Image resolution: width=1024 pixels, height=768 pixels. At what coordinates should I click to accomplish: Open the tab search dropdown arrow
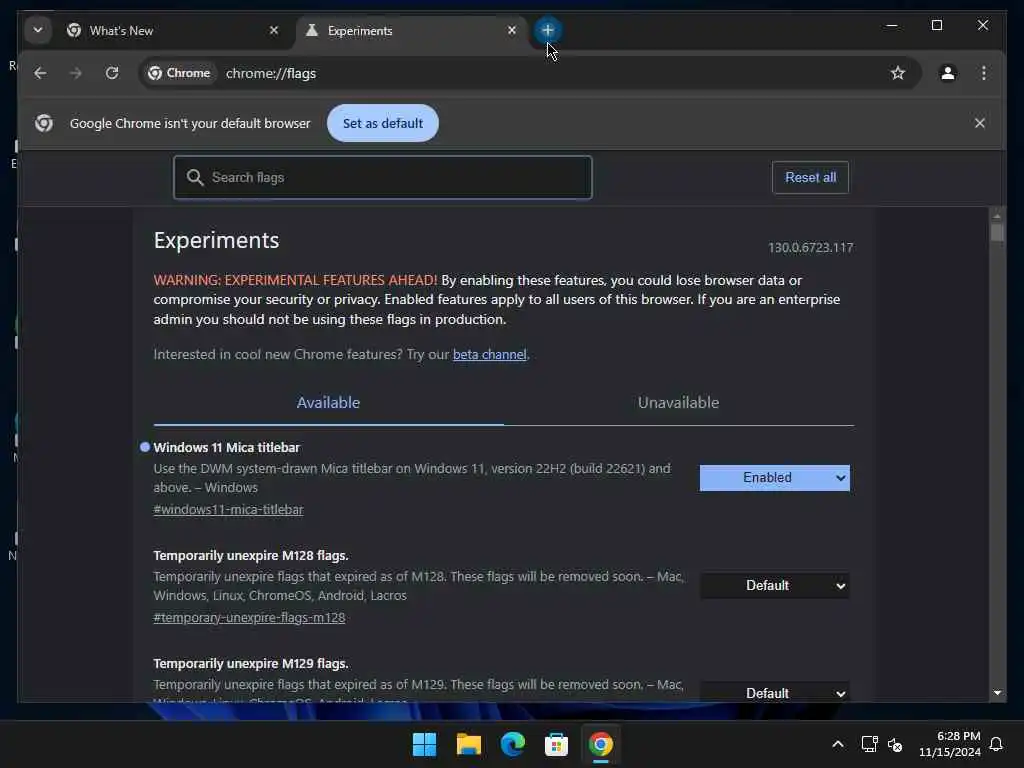tap(38, 30)
